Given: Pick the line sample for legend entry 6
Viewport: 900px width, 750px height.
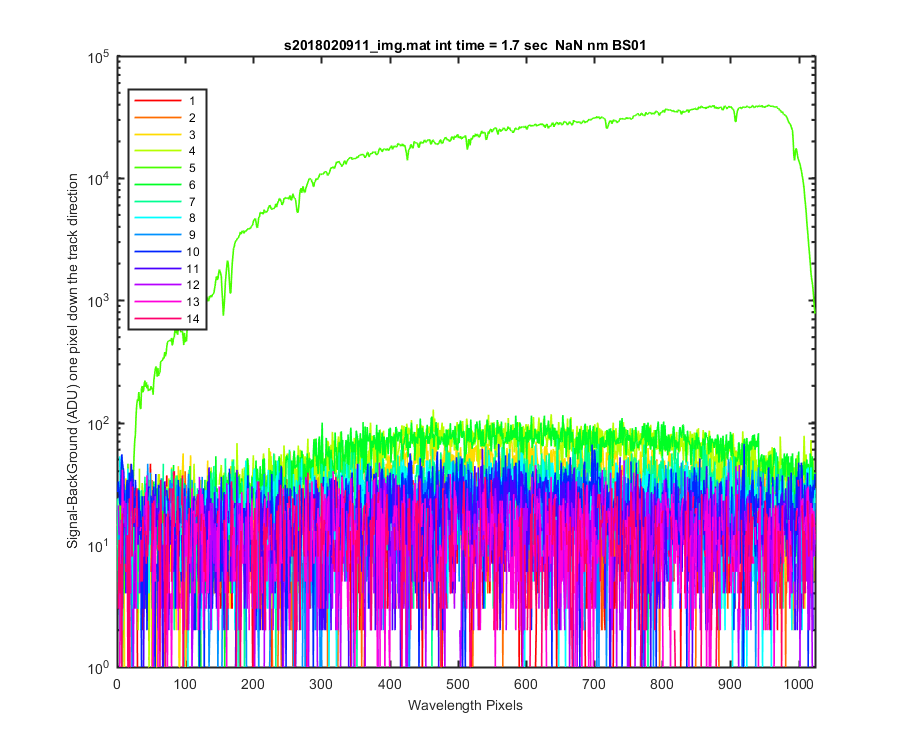Looking at the screenshot, I should coord(158,185).
